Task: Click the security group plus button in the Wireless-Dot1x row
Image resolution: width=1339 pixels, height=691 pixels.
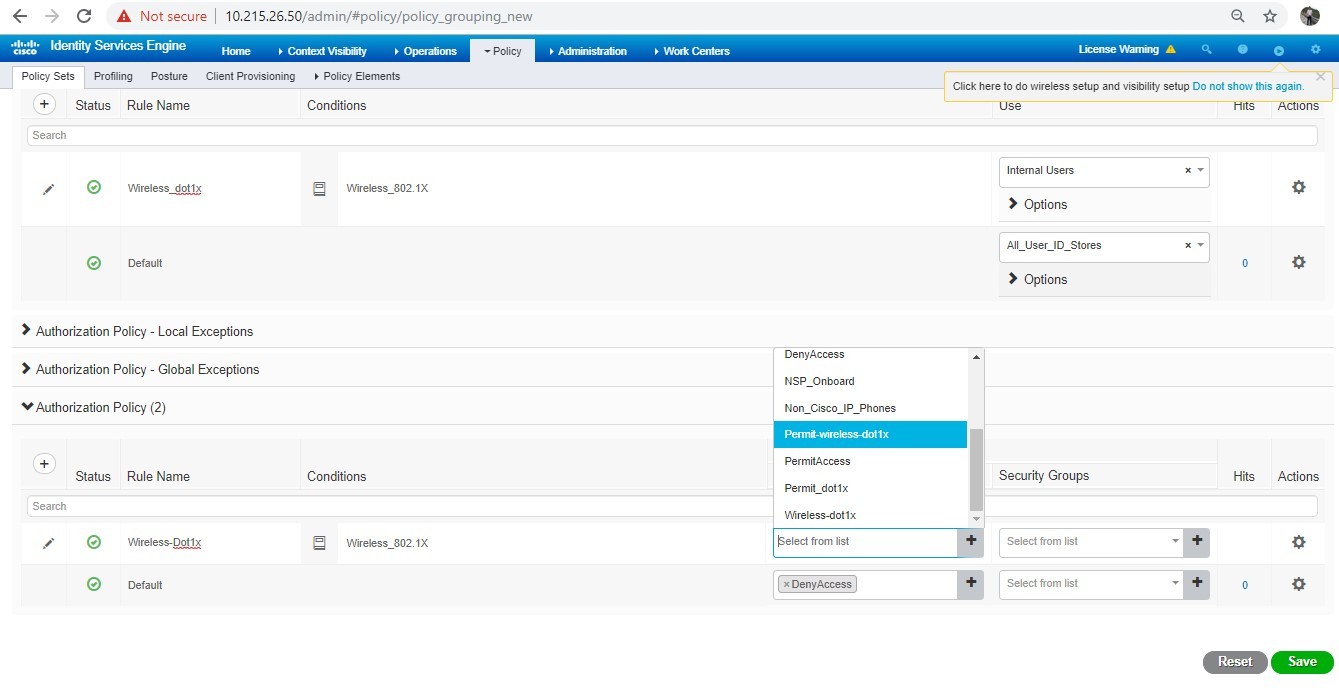Action: [1197, 541]
